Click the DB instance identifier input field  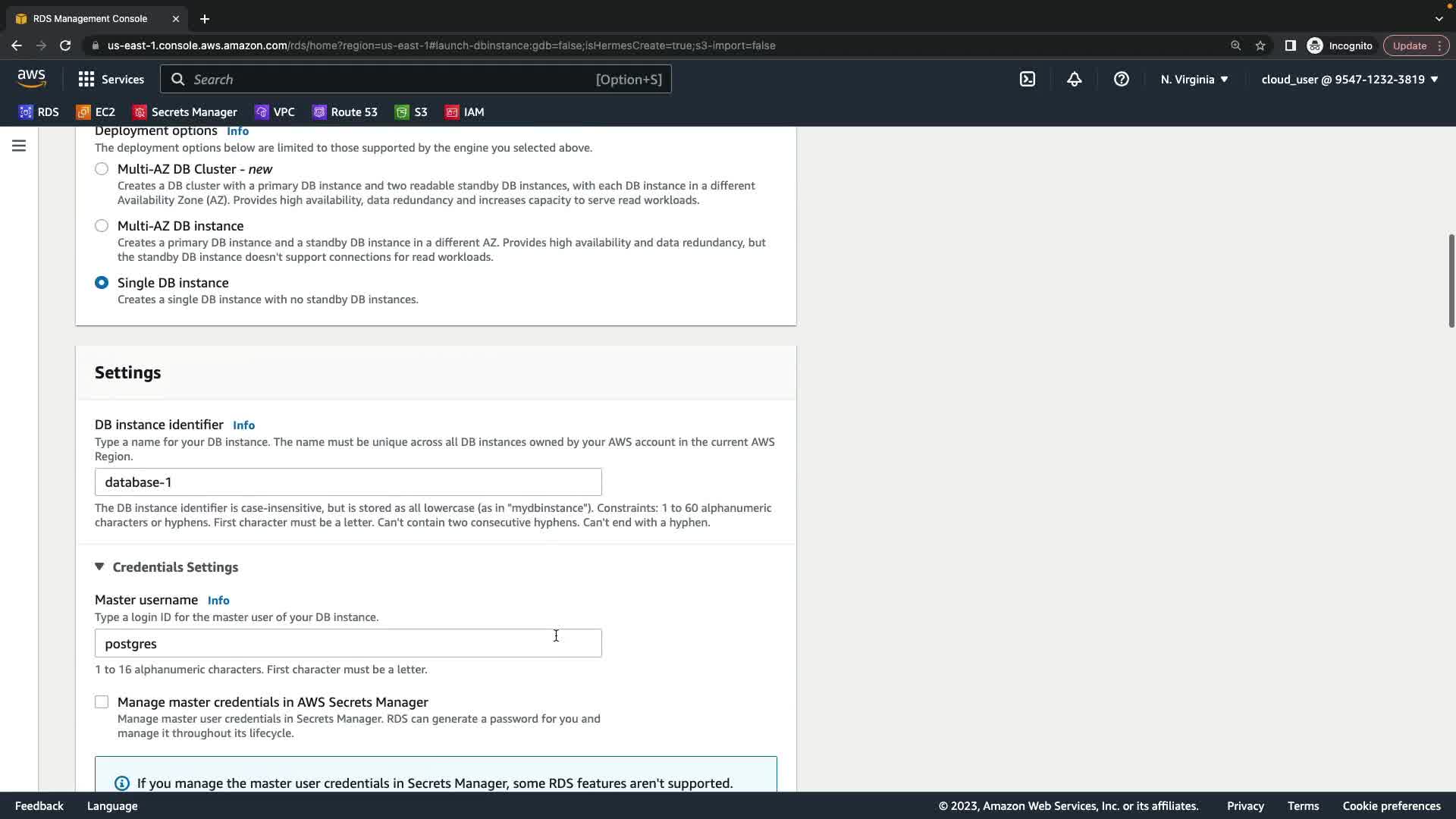pyautogui.click(x=348, y=482)
